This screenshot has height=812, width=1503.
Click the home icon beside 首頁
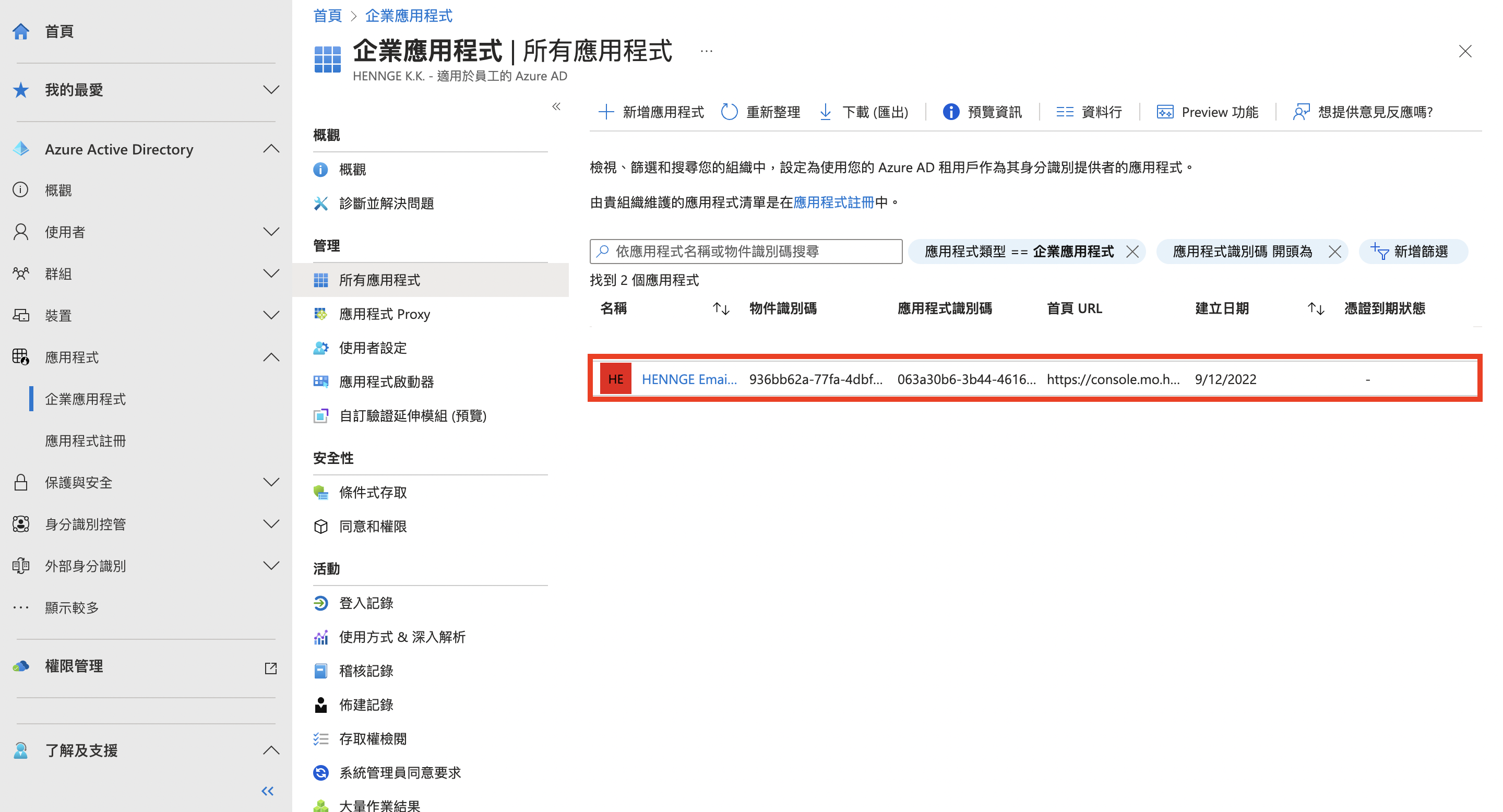(x=21, y=31)
